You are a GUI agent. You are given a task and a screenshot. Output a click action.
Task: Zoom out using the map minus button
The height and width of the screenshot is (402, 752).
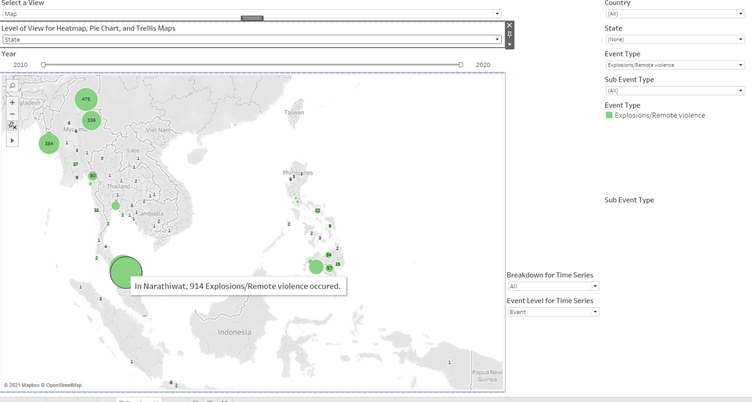click(12, 114)
